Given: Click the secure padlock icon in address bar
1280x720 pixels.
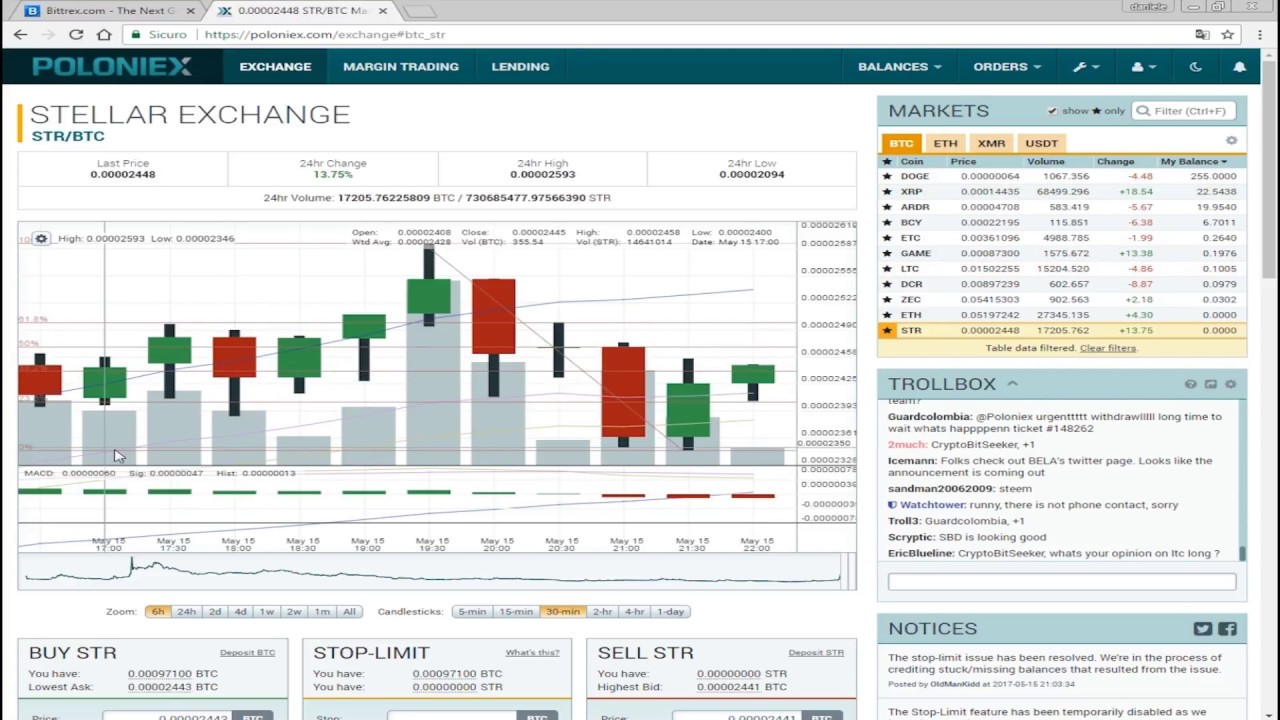Looking at the screenshot, I should click(x=136, y=34).
